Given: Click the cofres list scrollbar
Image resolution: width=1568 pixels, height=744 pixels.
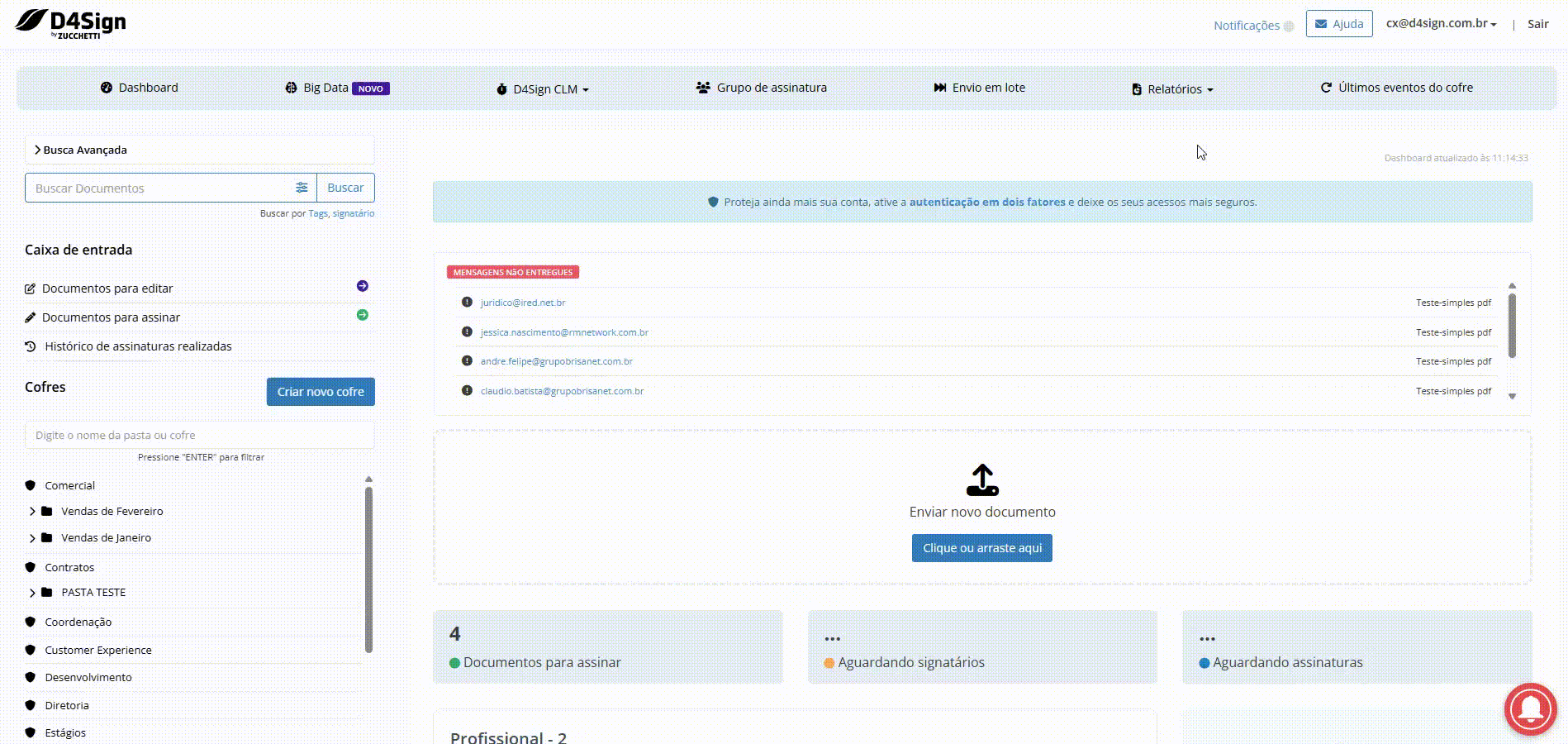Looking at the screenshot, I should tap(368, 570).
